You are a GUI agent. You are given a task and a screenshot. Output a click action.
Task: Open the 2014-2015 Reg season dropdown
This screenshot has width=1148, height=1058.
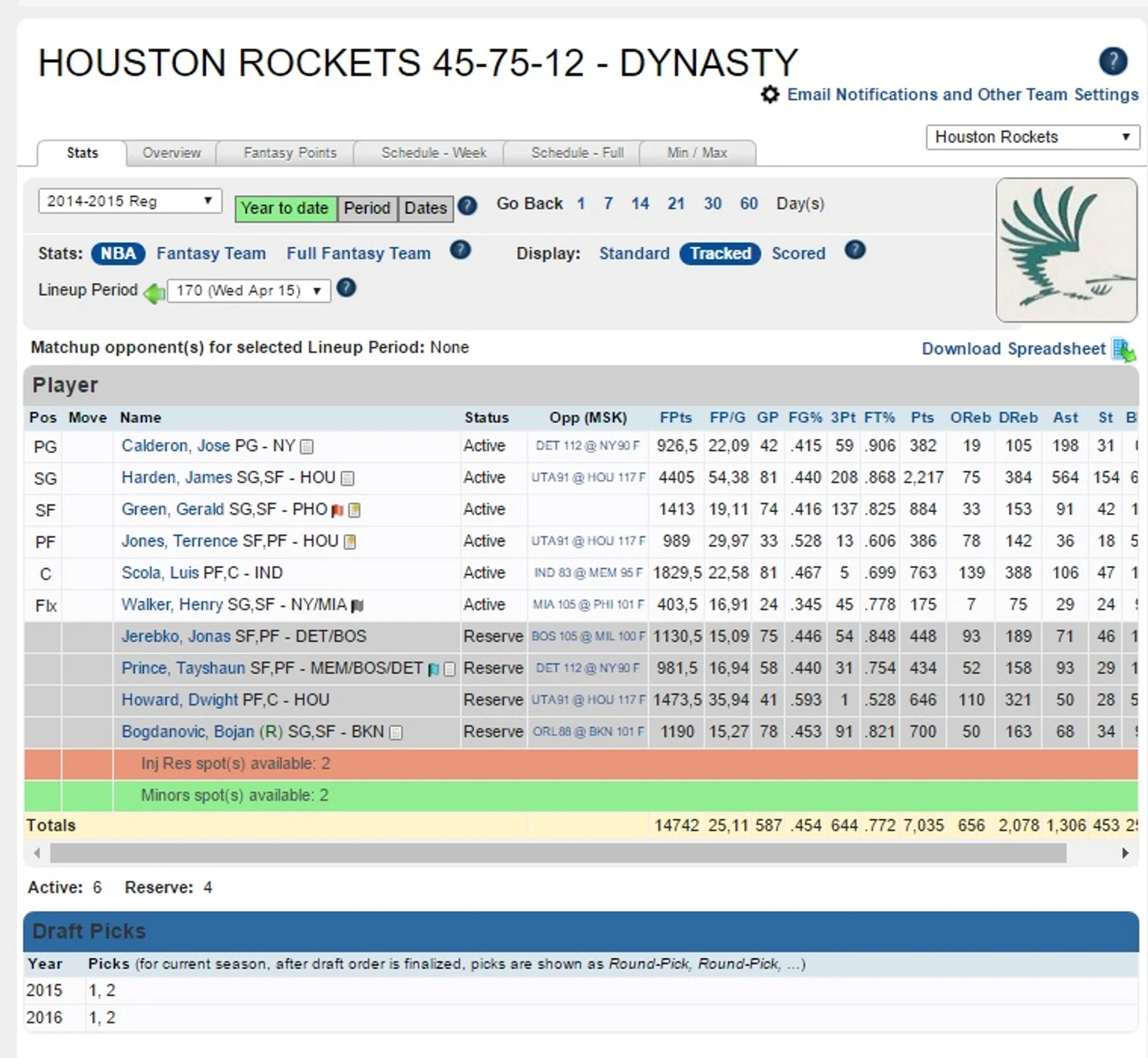pyautogui.click(x=130, y=201)
